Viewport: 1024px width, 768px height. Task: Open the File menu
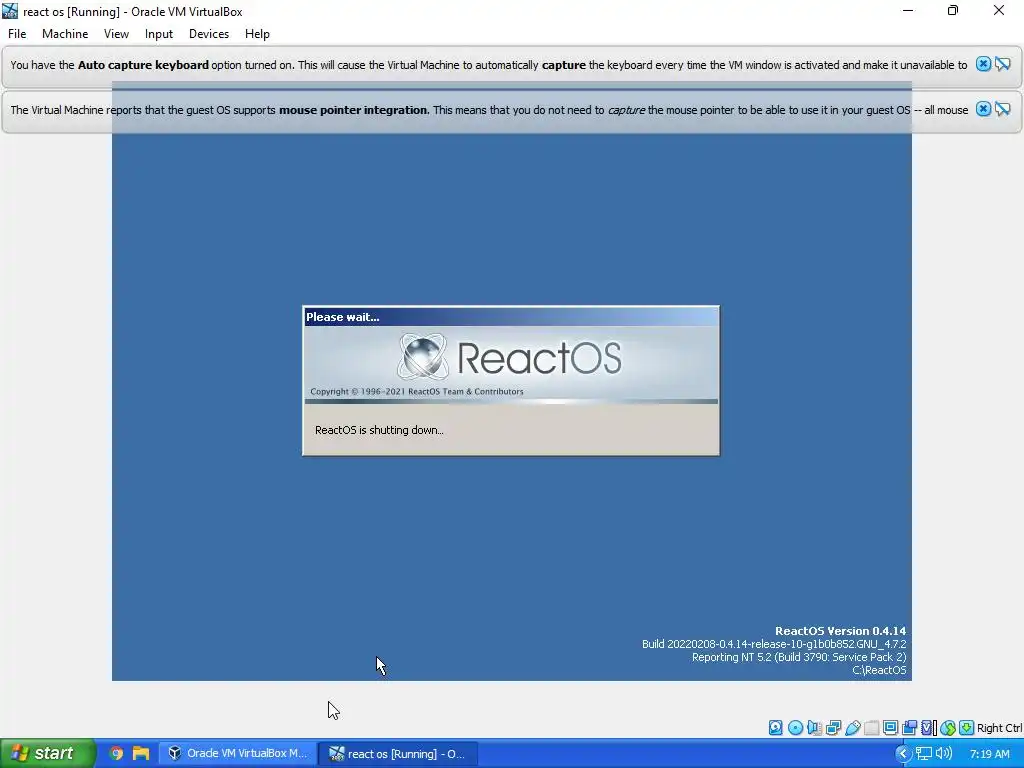[x=17, y=34]
